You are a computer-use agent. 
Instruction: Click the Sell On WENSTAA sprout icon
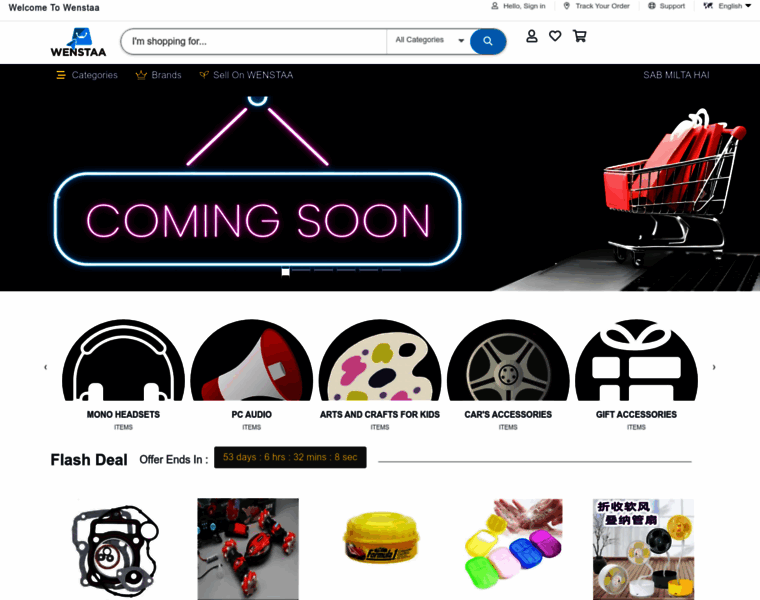tap(204, 75)
